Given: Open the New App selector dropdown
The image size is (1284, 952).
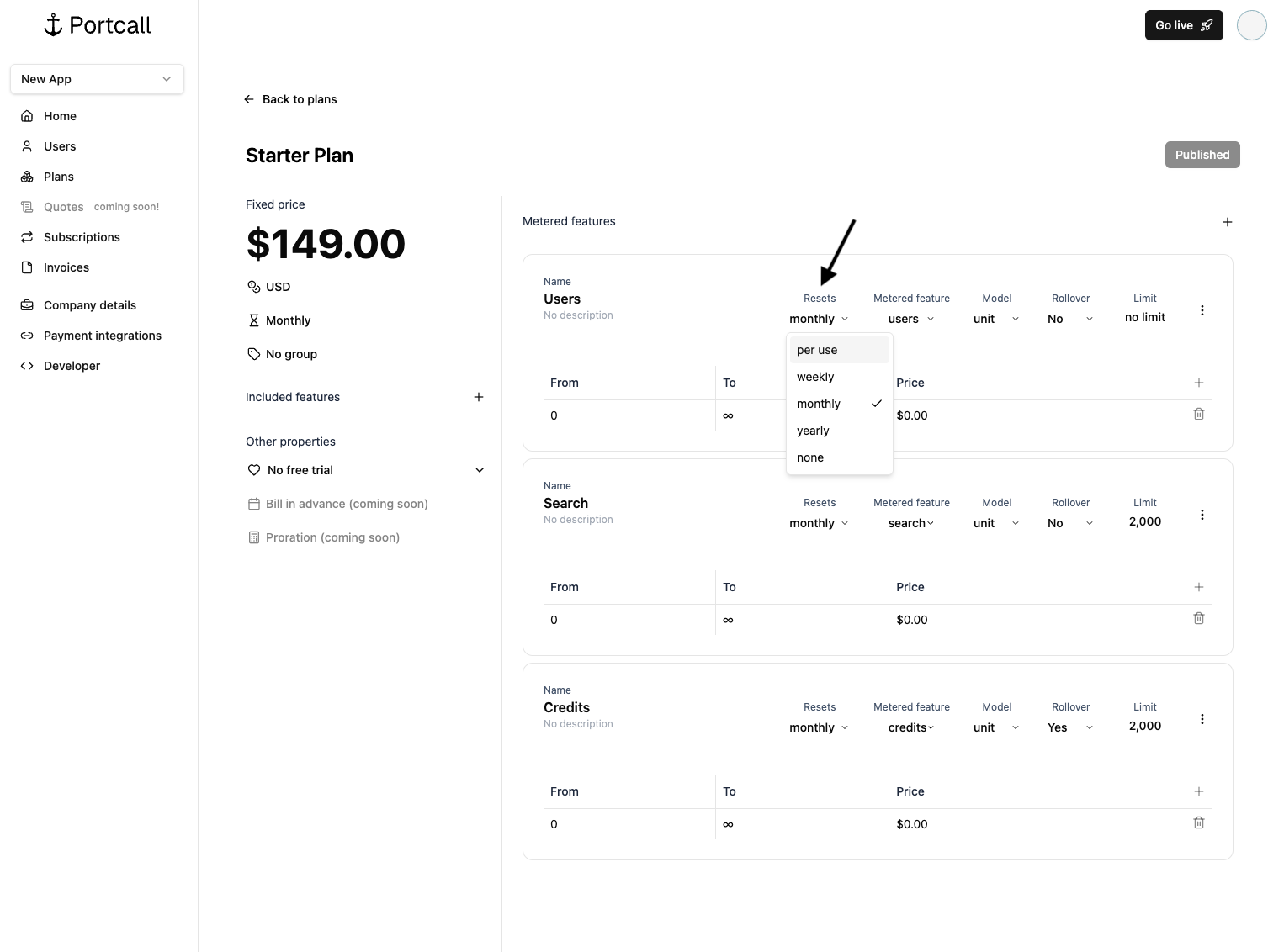Looking at the screenshot, I should point(97,79).
